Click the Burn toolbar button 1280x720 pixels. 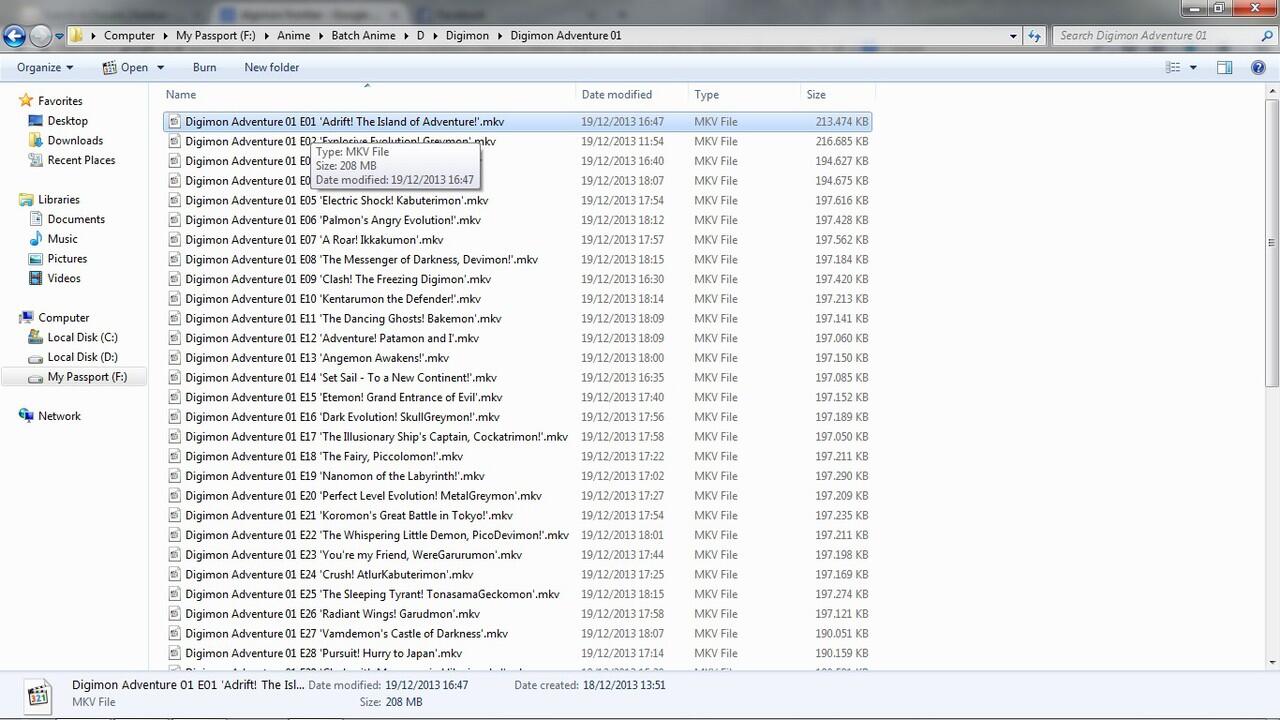[204, 67]
